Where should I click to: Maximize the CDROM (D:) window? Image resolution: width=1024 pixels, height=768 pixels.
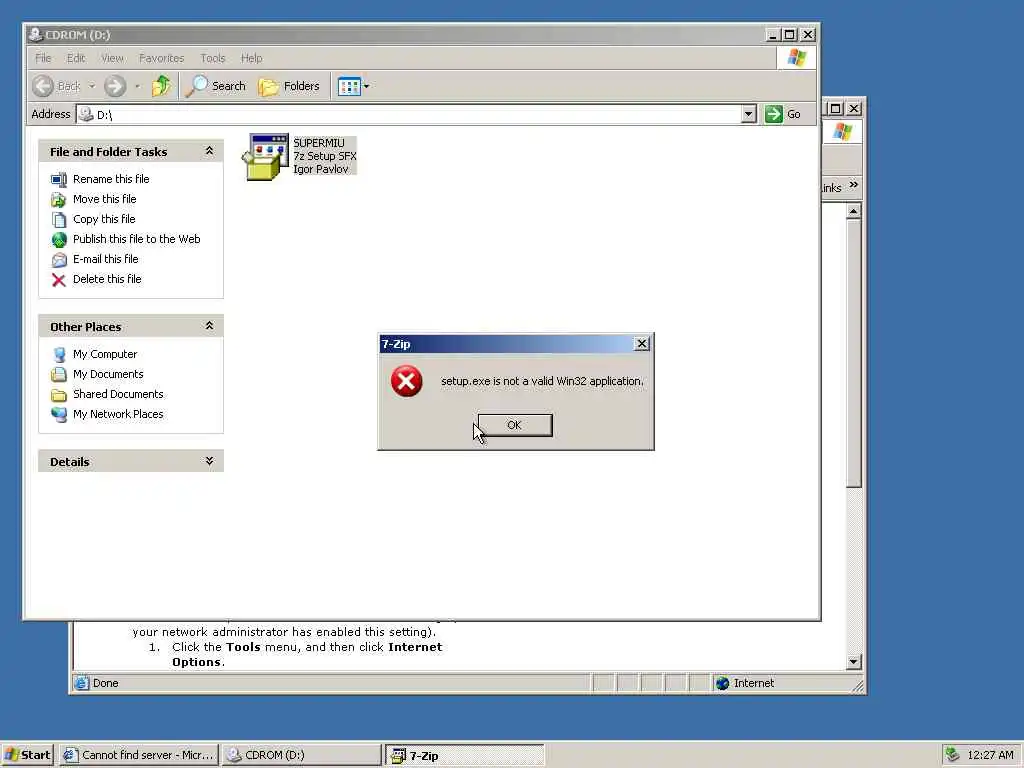coord(790,35)
